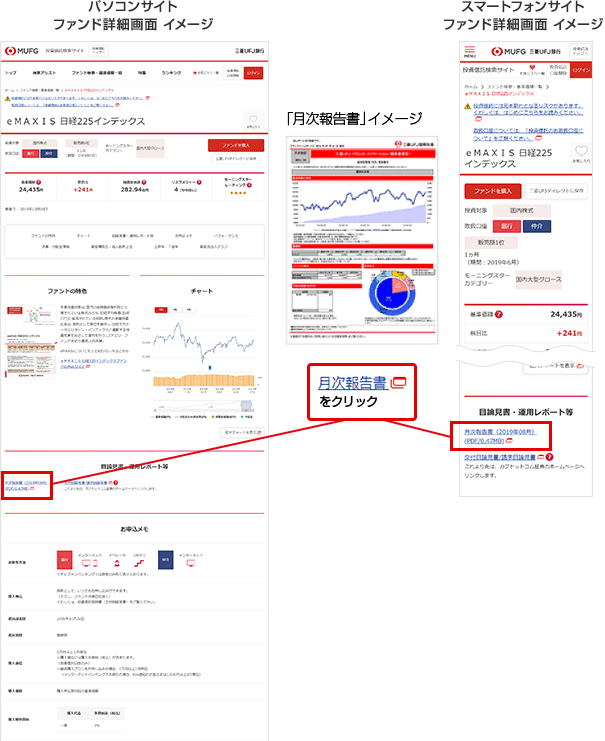Click the blue 仲介 square in お申込メモ
Image resolution: width=605 pixels, height=741 pixels.
[165, 560]
